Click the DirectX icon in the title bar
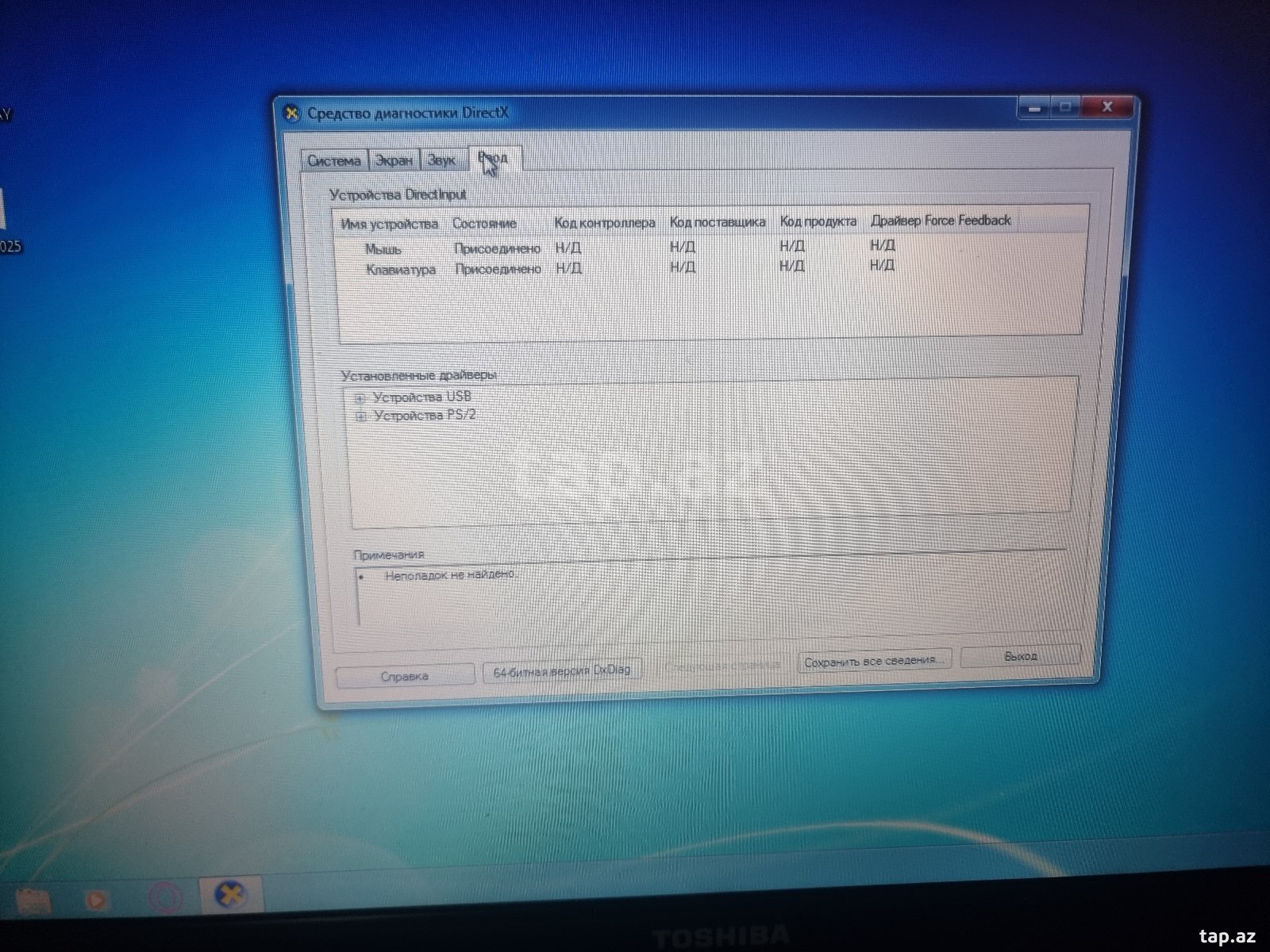 point(293,113)
